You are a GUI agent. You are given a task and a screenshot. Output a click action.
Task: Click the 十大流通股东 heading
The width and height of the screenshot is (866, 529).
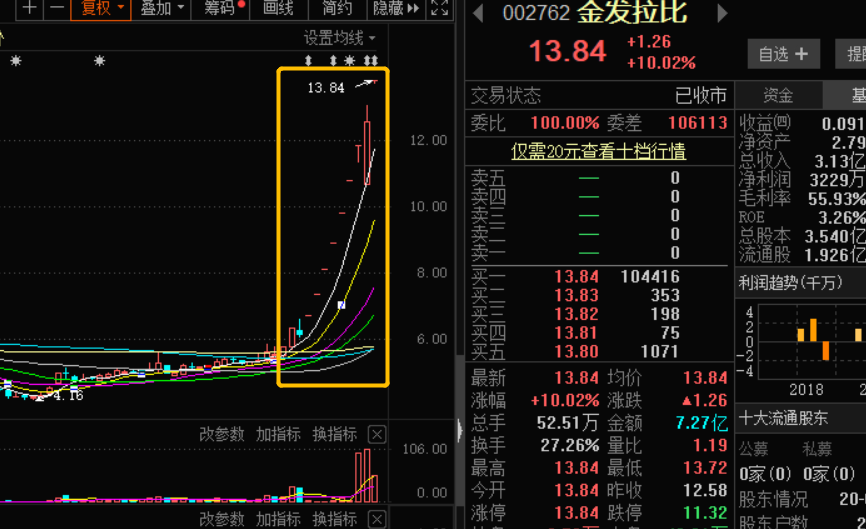(783, 418)
